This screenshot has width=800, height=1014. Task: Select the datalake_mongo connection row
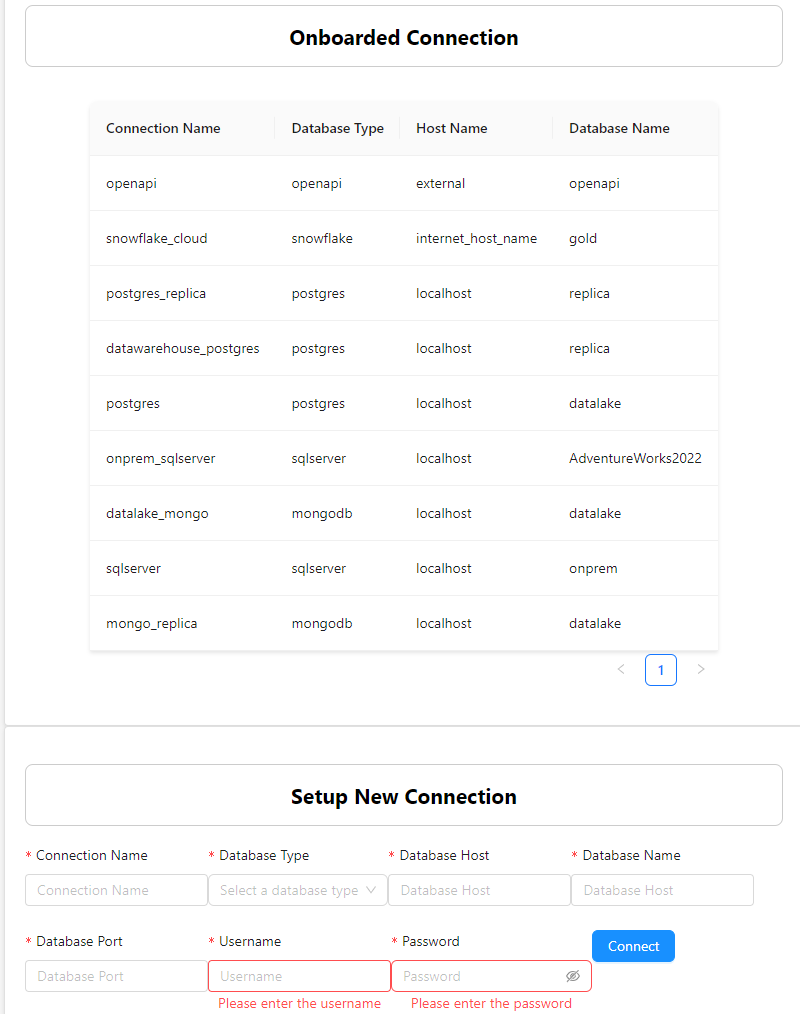pyautogui.click(x=157, y=513)
